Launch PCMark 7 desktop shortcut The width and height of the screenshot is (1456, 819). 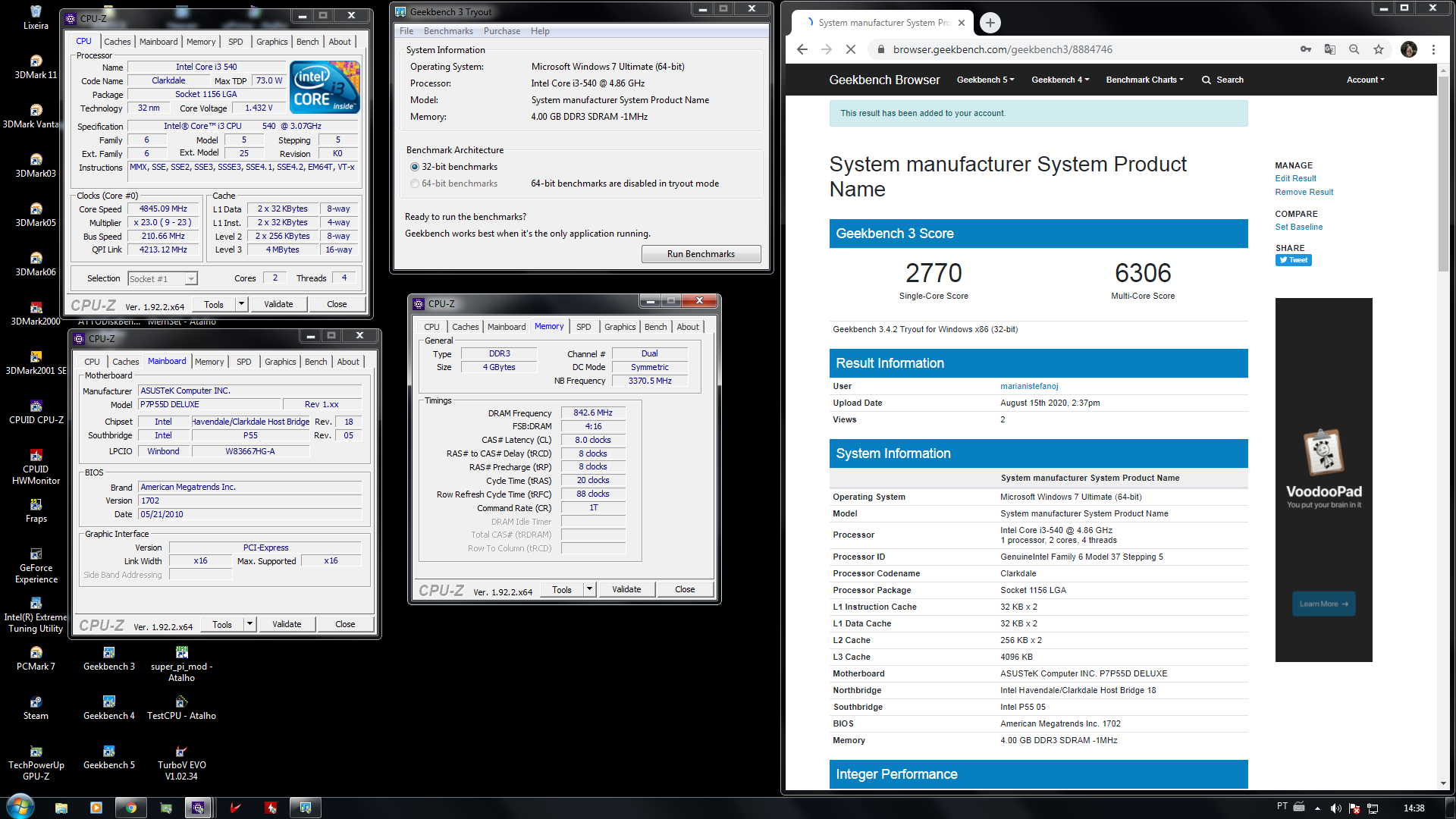(x=36, y=658)
